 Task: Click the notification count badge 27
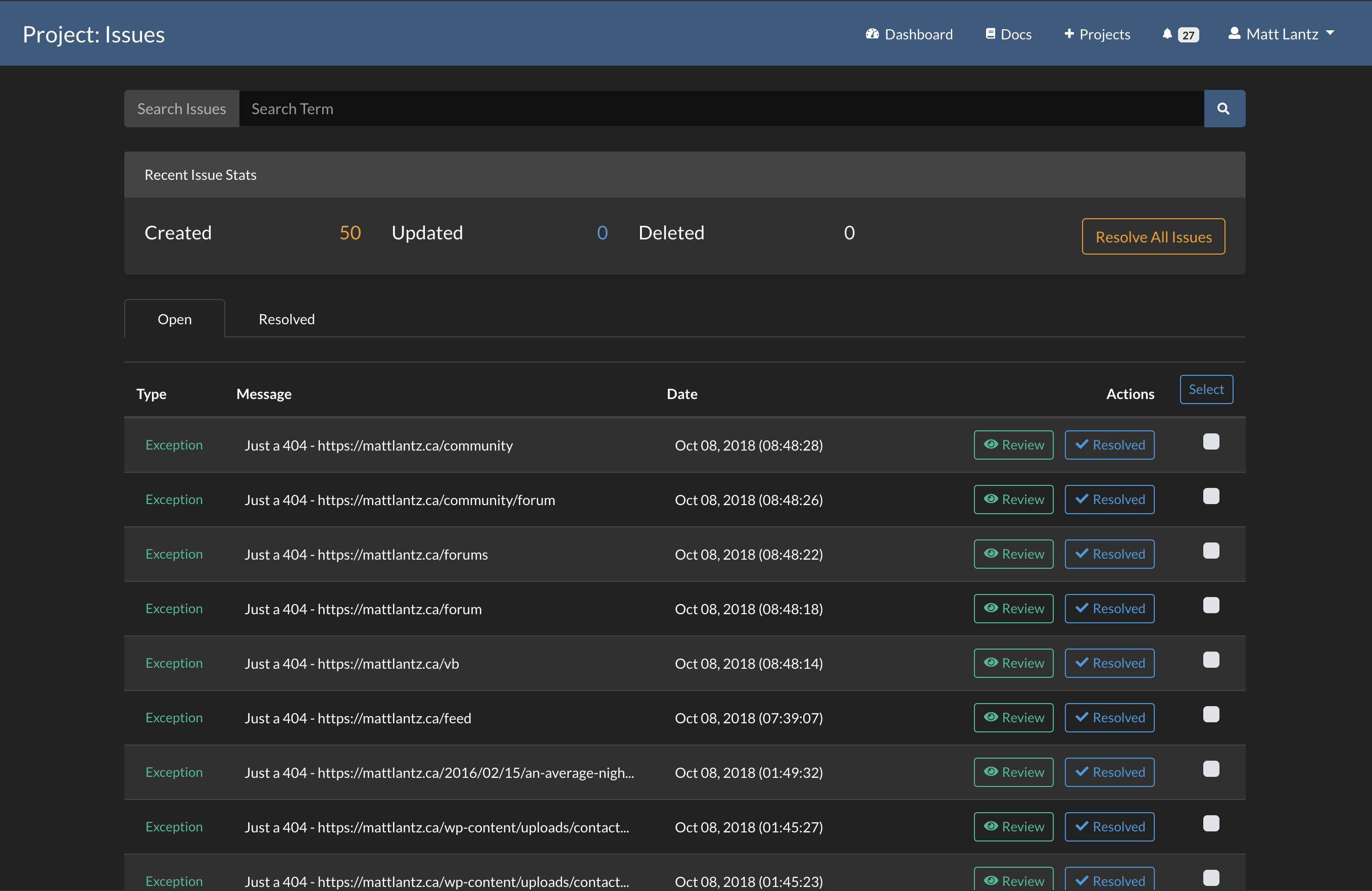coord(1188,35)
